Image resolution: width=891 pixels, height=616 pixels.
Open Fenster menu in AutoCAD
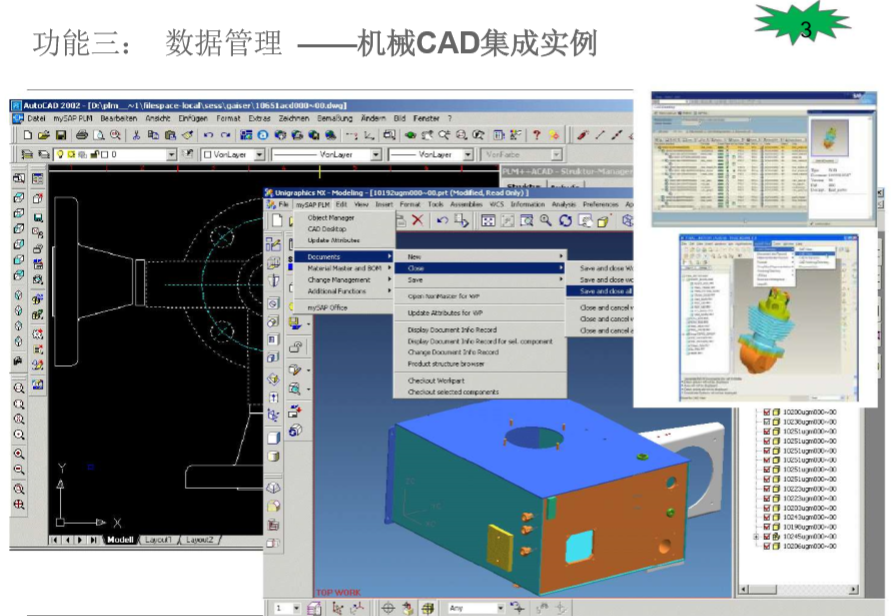tap(426, 119)
